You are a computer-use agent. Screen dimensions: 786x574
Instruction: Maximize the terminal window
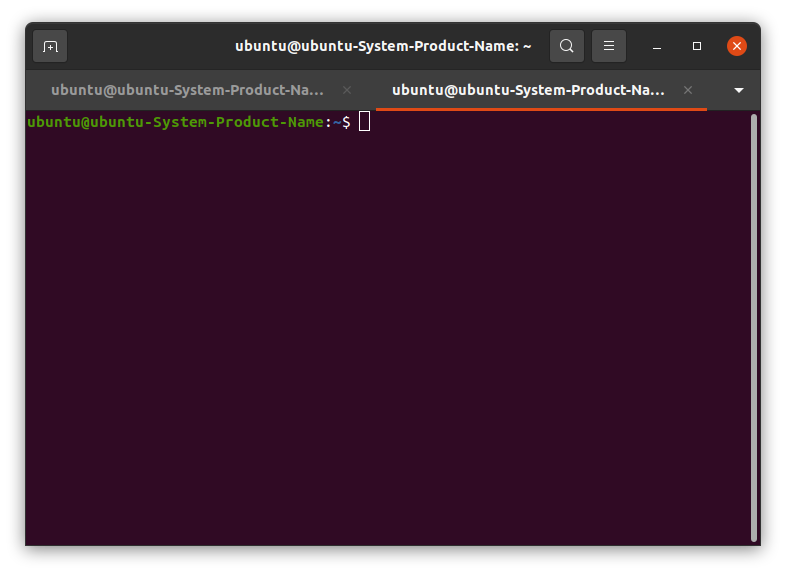point(697,46)
